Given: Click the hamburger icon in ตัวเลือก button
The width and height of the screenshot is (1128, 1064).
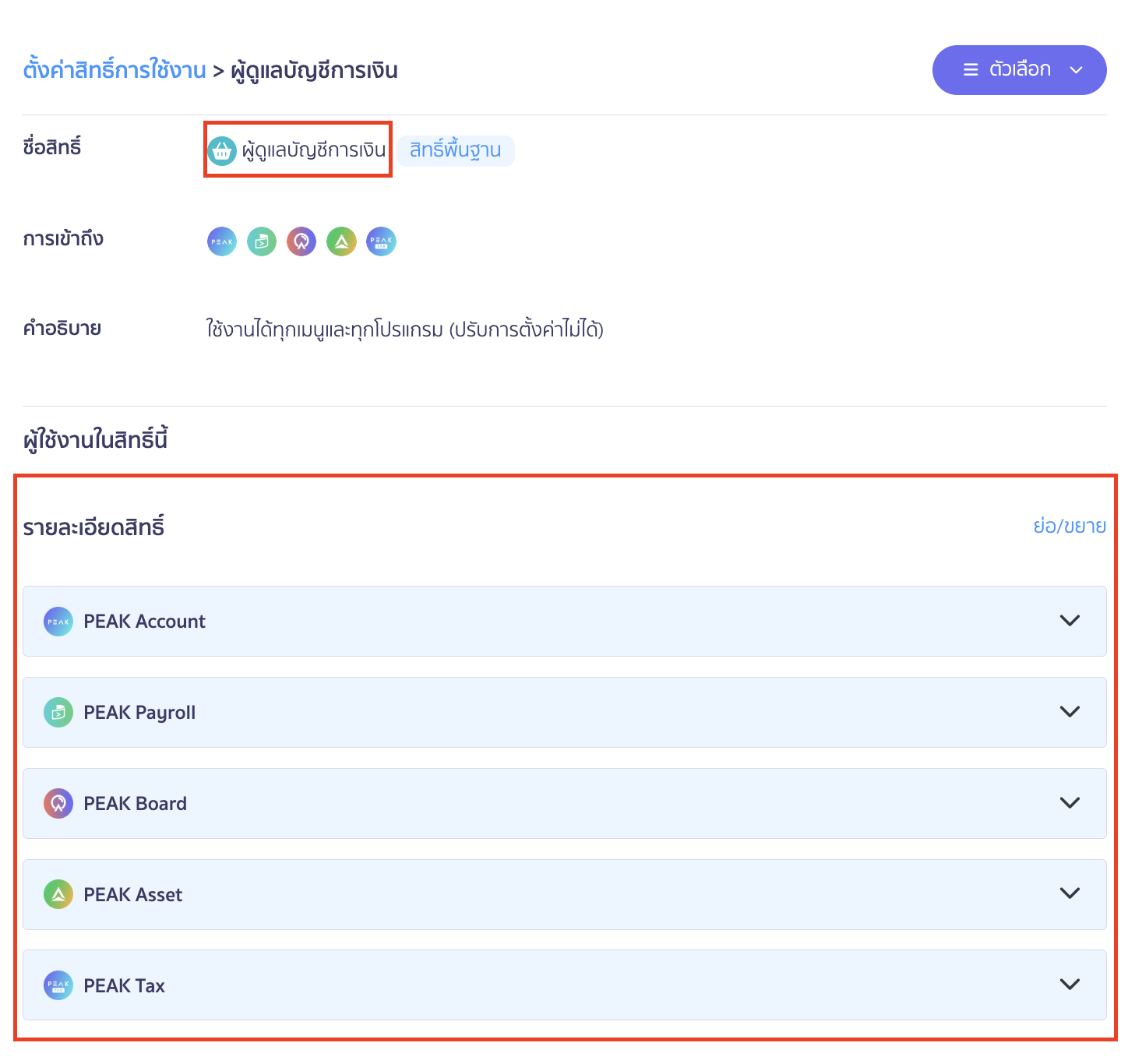Looking at the screenshot, I should click(x=971, y=70).
